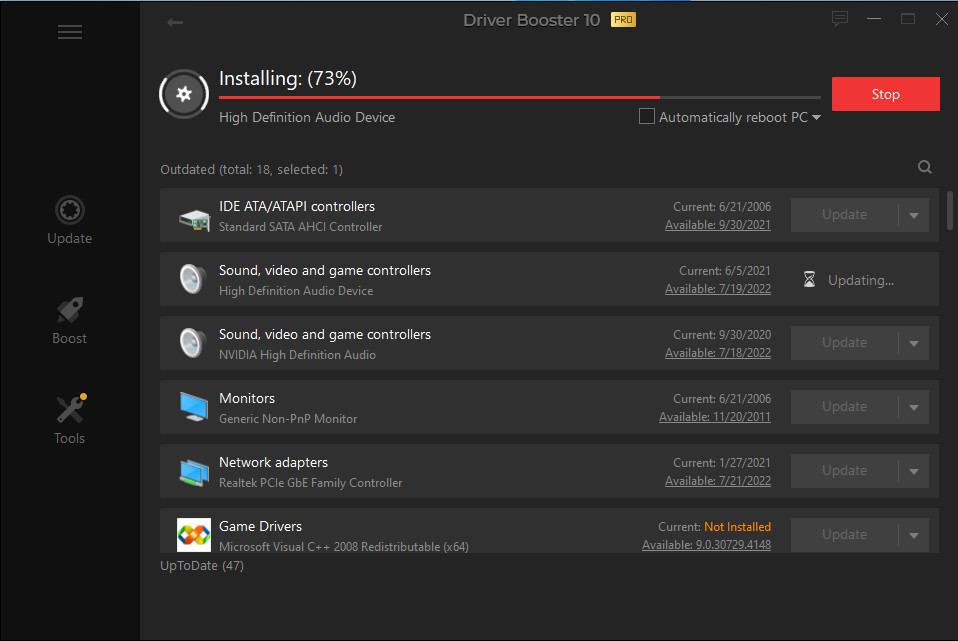Open the hamburger menu in the sidebar
This screenshot has height=641, width=958.
click(70, 32)
